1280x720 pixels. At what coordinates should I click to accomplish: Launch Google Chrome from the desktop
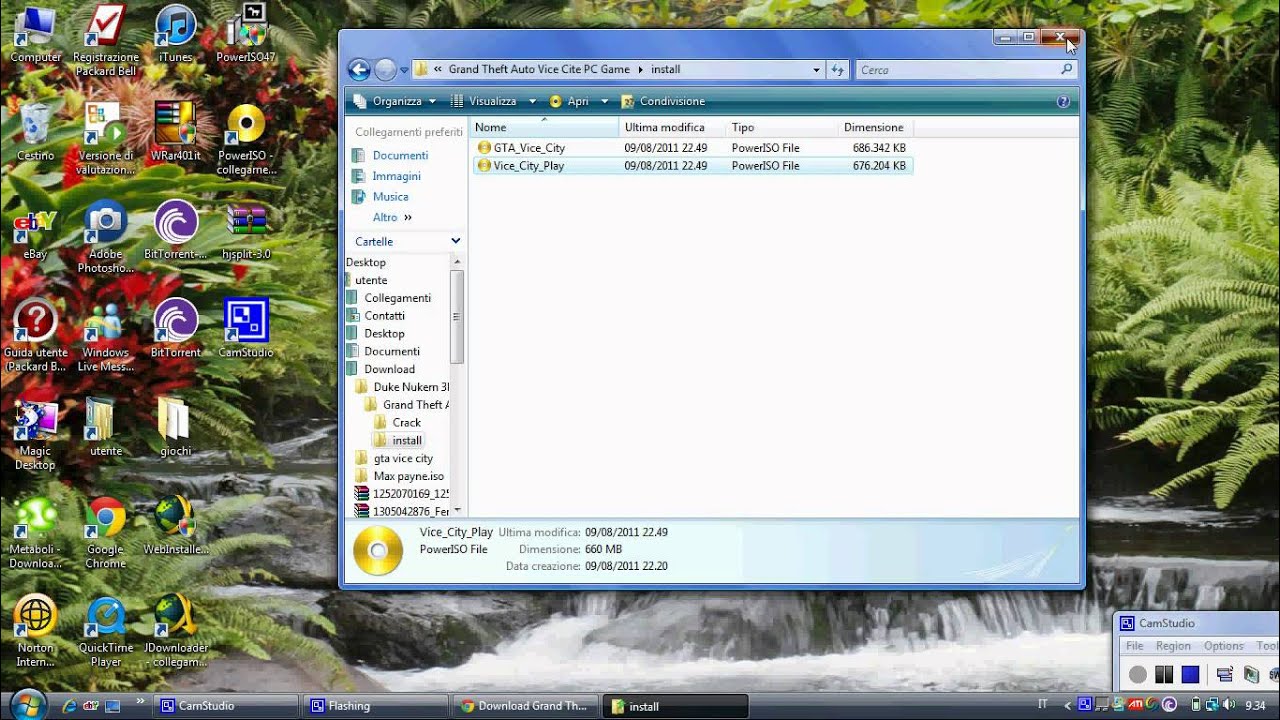click(x=105, y=533)
